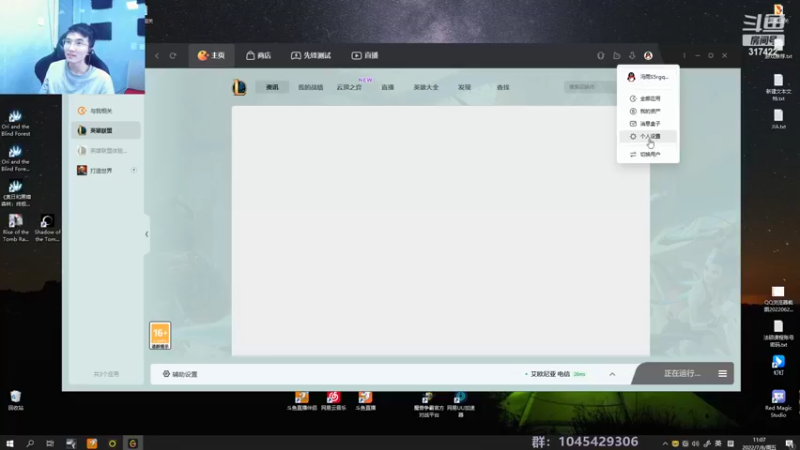Click the Windows Start button
This screenshot has height=450, width=800.
click(x=9, y=443)
